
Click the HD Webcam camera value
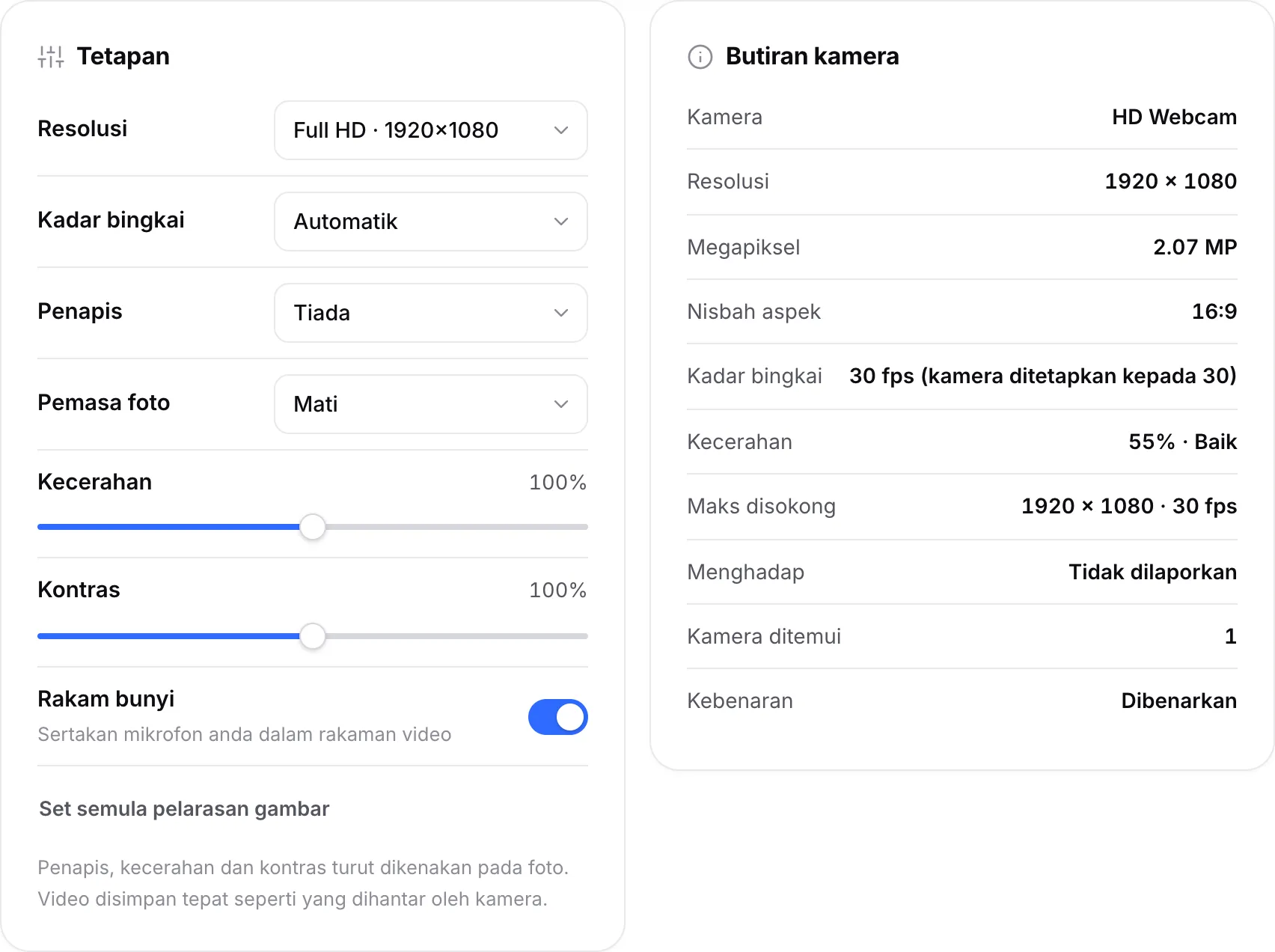[x=1174, y=117]
